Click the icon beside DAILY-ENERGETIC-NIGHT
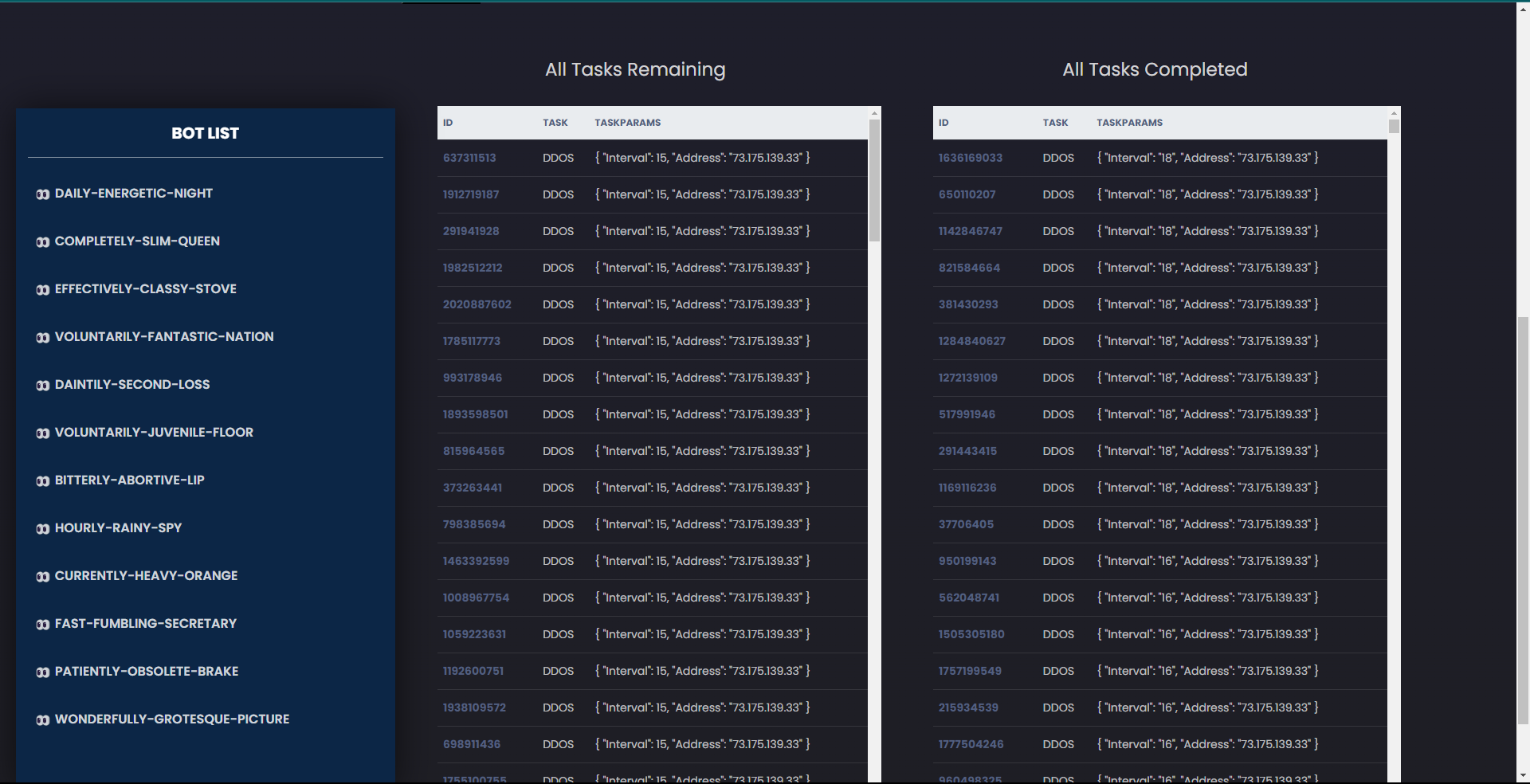This screenshot has width=1530, height=784. [x=43, y=194]
